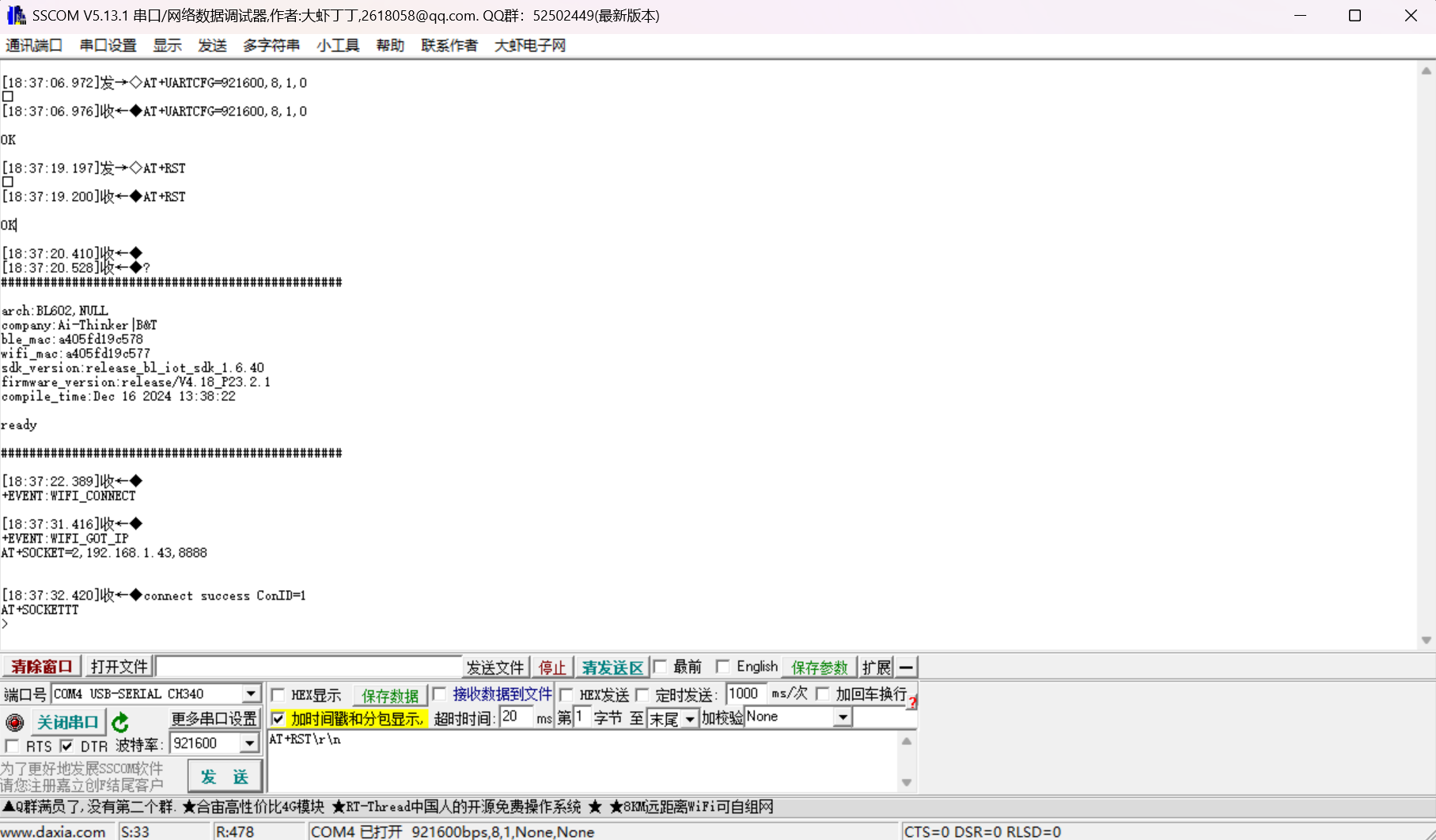Click the log window scroll down arrow
Image resolution: width=1436 pixels, height=840 pixels.
coord(1426,640)
